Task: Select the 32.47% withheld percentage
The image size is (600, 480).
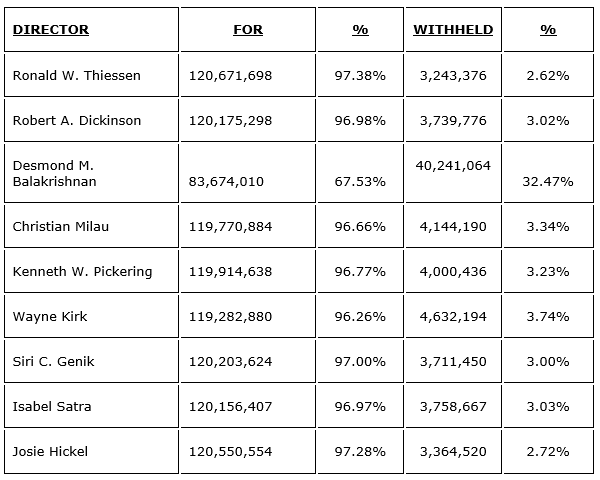Action: click(x=548, y=182)
